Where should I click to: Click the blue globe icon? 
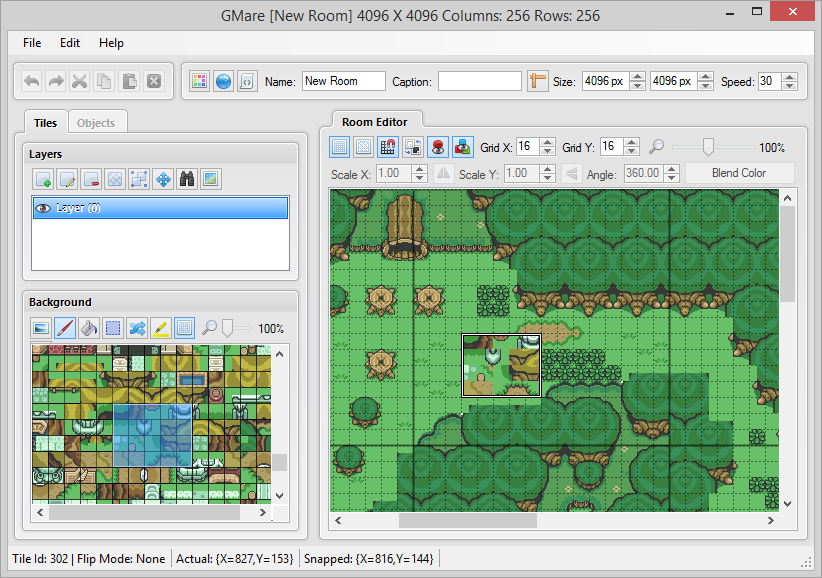tap(223, 81)
